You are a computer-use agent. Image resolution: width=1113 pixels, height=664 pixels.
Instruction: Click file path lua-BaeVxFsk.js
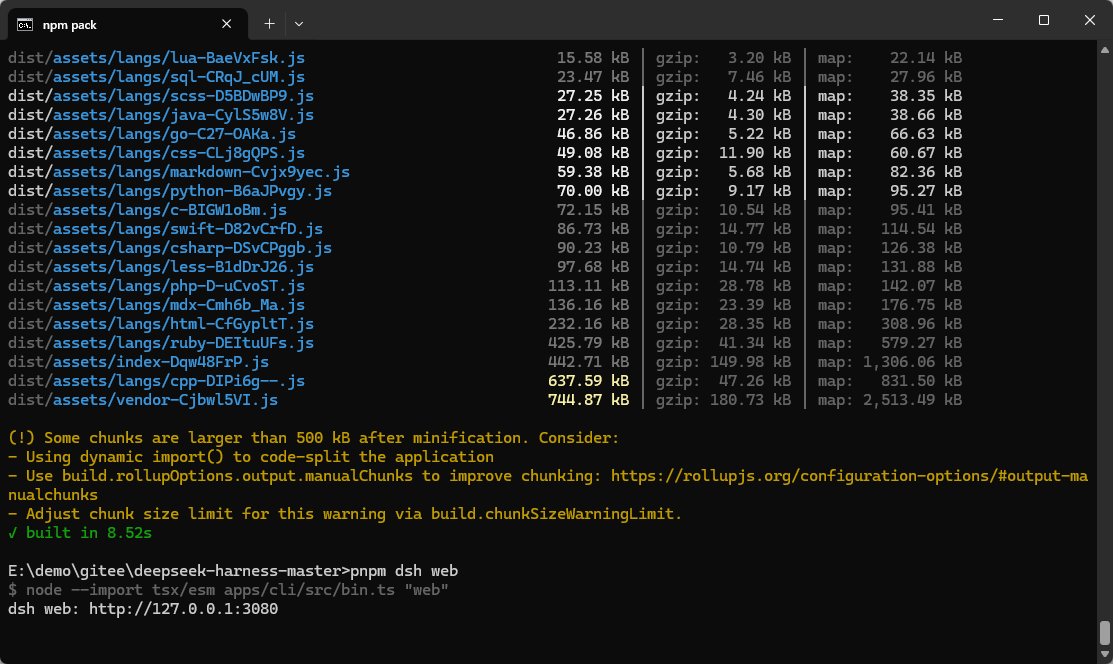(156, 58)
